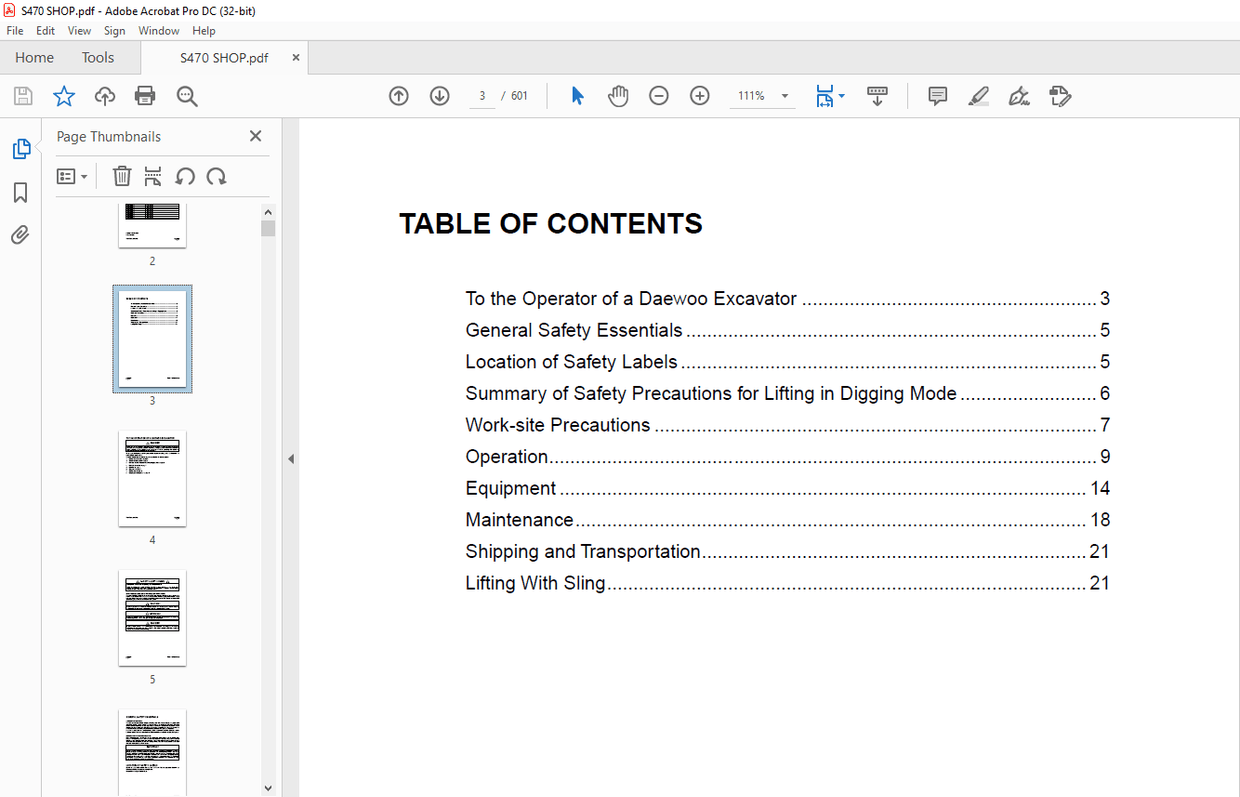This screenshot has height=797, width=1240.
Task: Open the View menu
Action: 79,30
